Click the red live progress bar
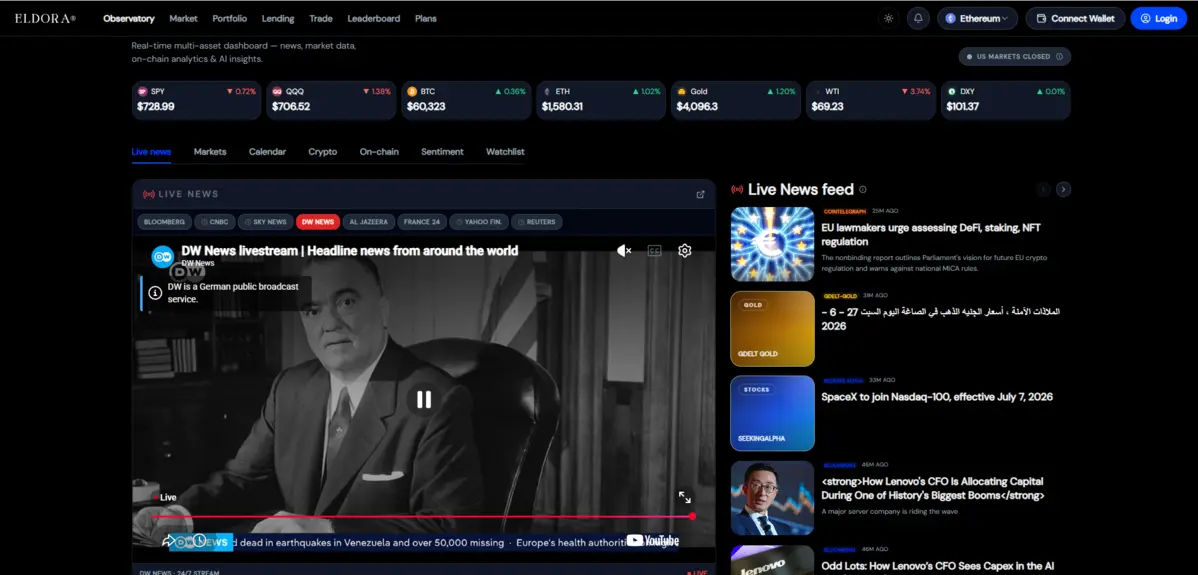Screen dimensions: 1198x575 tap(423, 517)
